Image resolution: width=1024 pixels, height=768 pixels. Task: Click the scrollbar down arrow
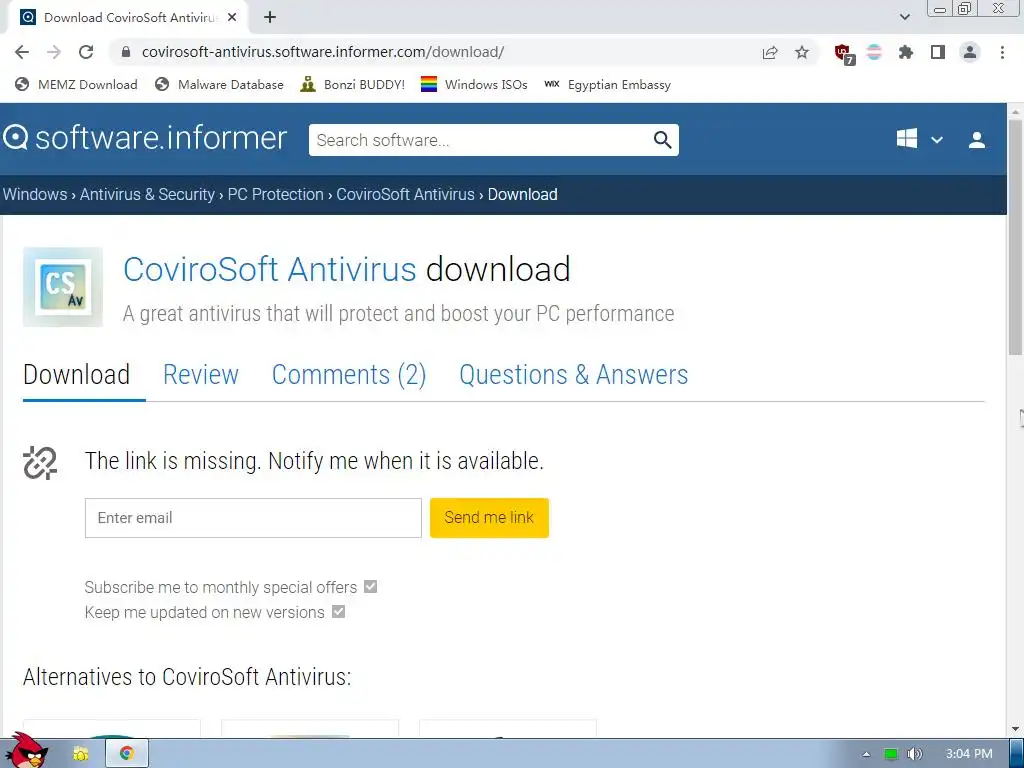pyautogui.click(x=1016, y=729)
